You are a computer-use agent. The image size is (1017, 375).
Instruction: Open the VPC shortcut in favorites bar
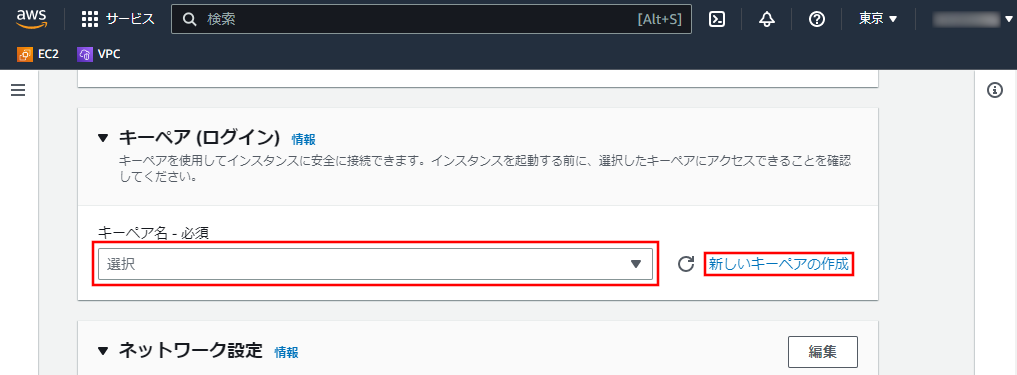99,54
